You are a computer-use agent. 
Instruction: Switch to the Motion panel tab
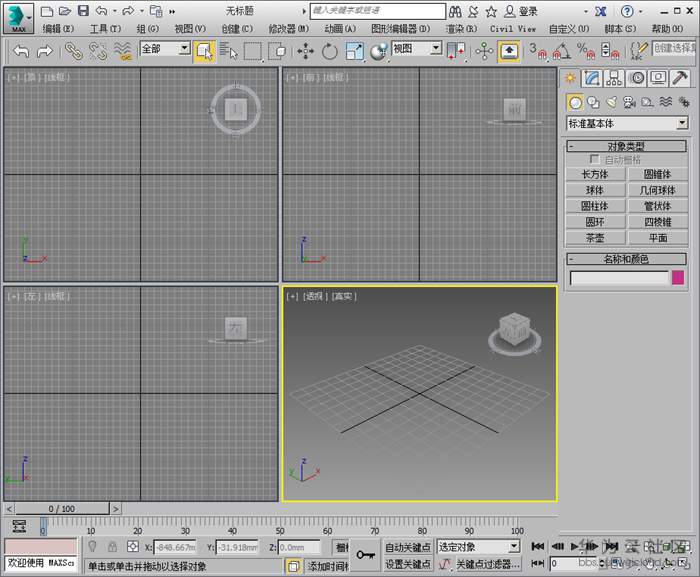pos(636,78)
